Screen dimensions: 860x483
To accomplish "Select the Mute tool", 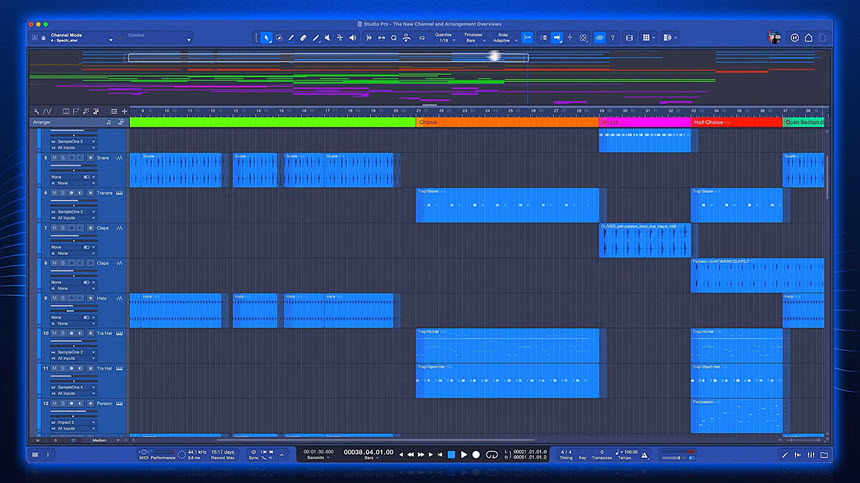I will click(327, 38).
